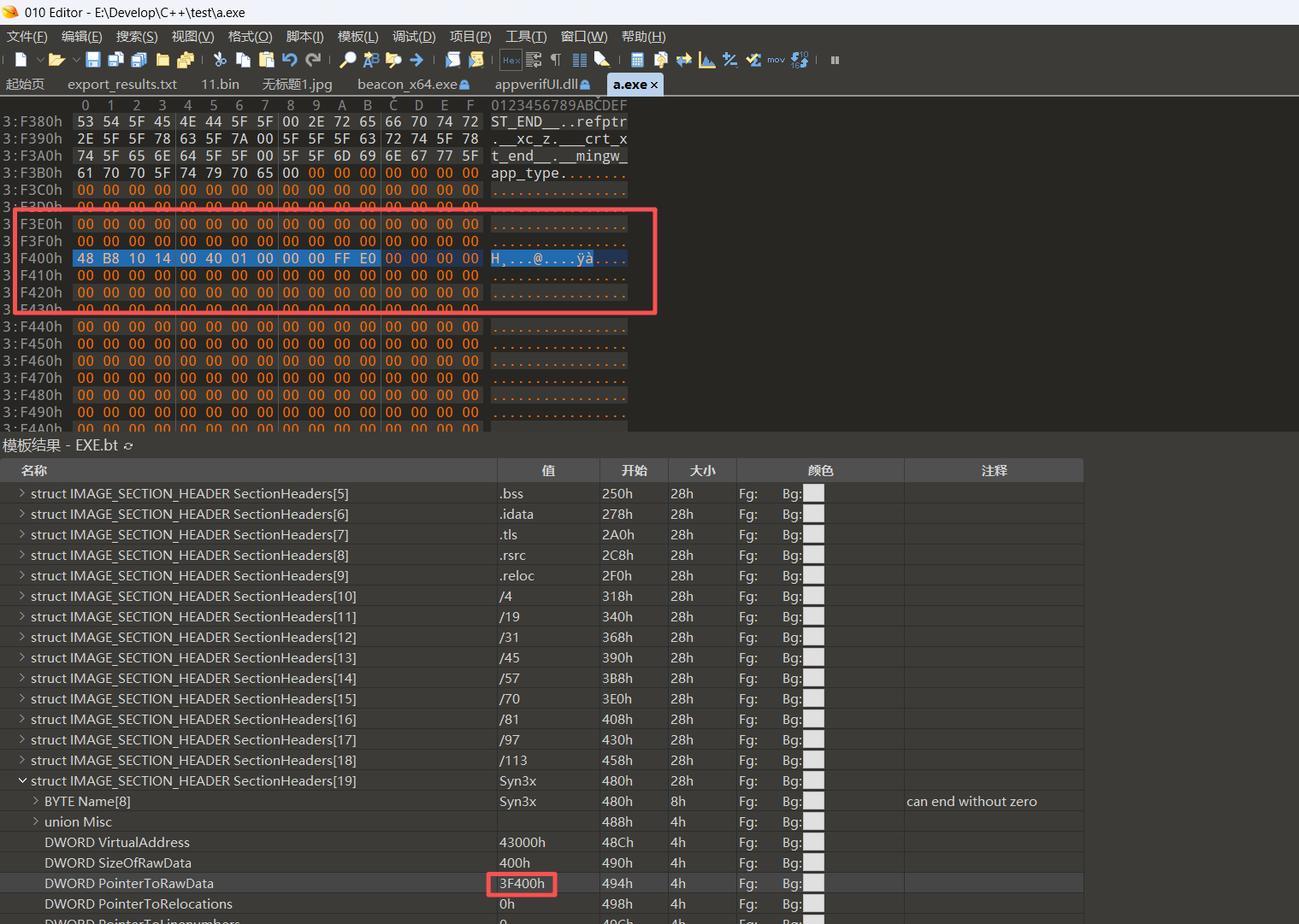Click the 名称 column header
The image size is (1299, 924).
pyautogui.click(x=34, y=471)
